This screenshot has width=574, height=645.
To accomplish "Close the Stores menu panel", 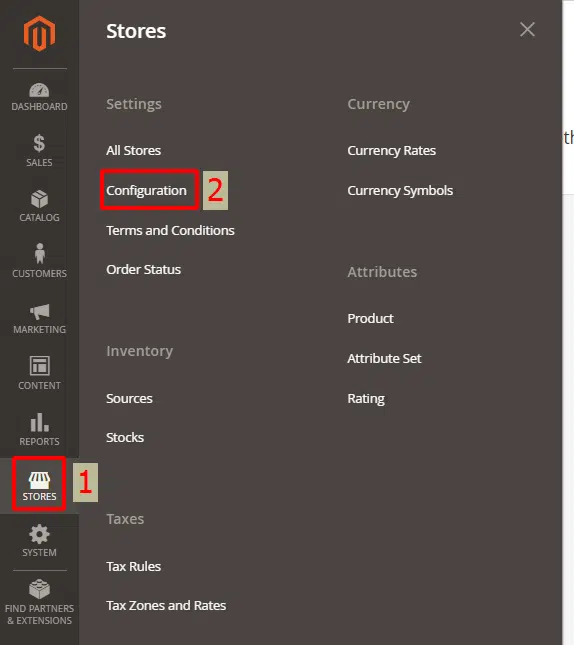I will [x=527, y=30].
